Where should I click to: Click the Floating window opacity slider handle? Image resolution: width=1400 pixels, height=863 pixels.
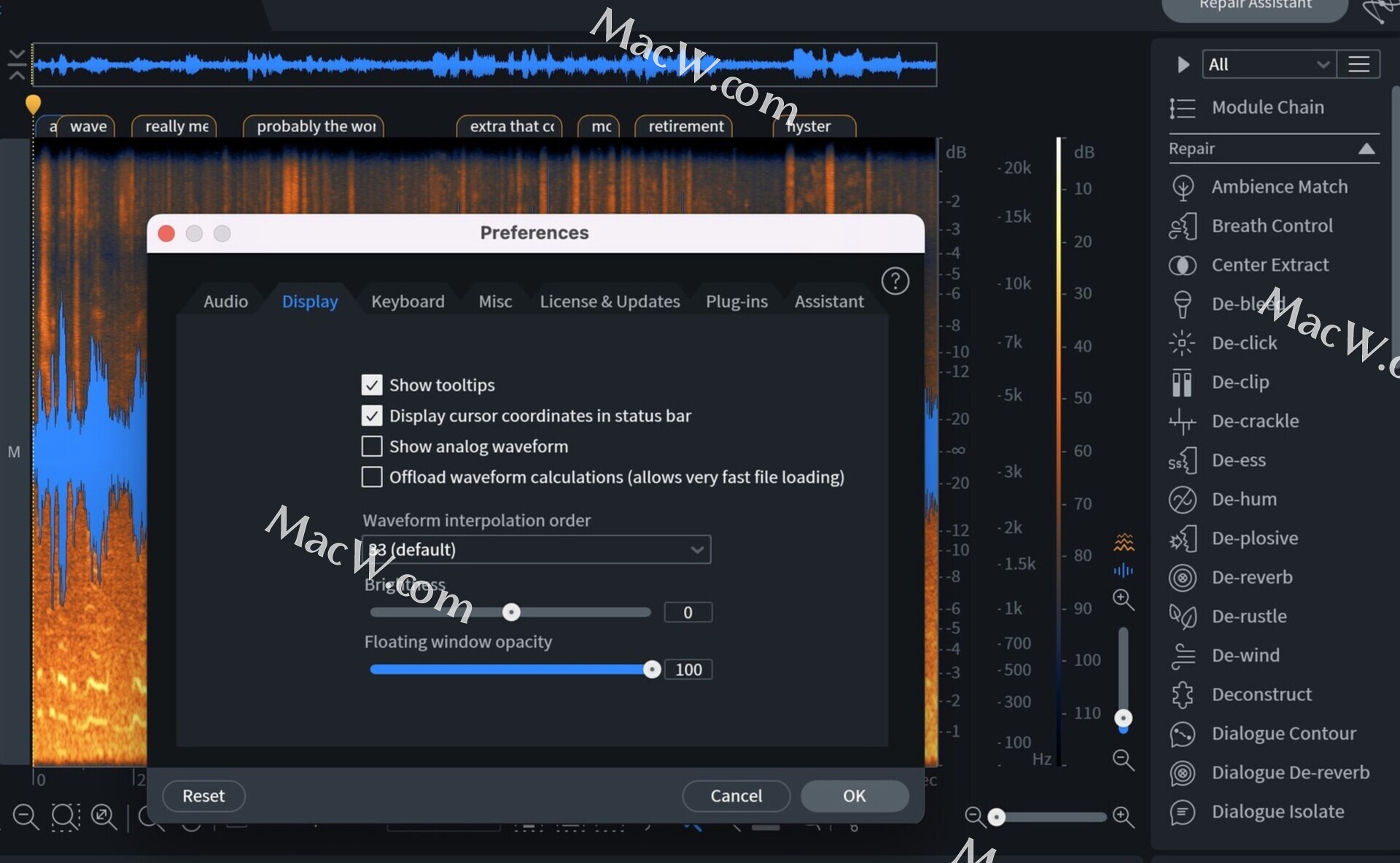(652, 670)
